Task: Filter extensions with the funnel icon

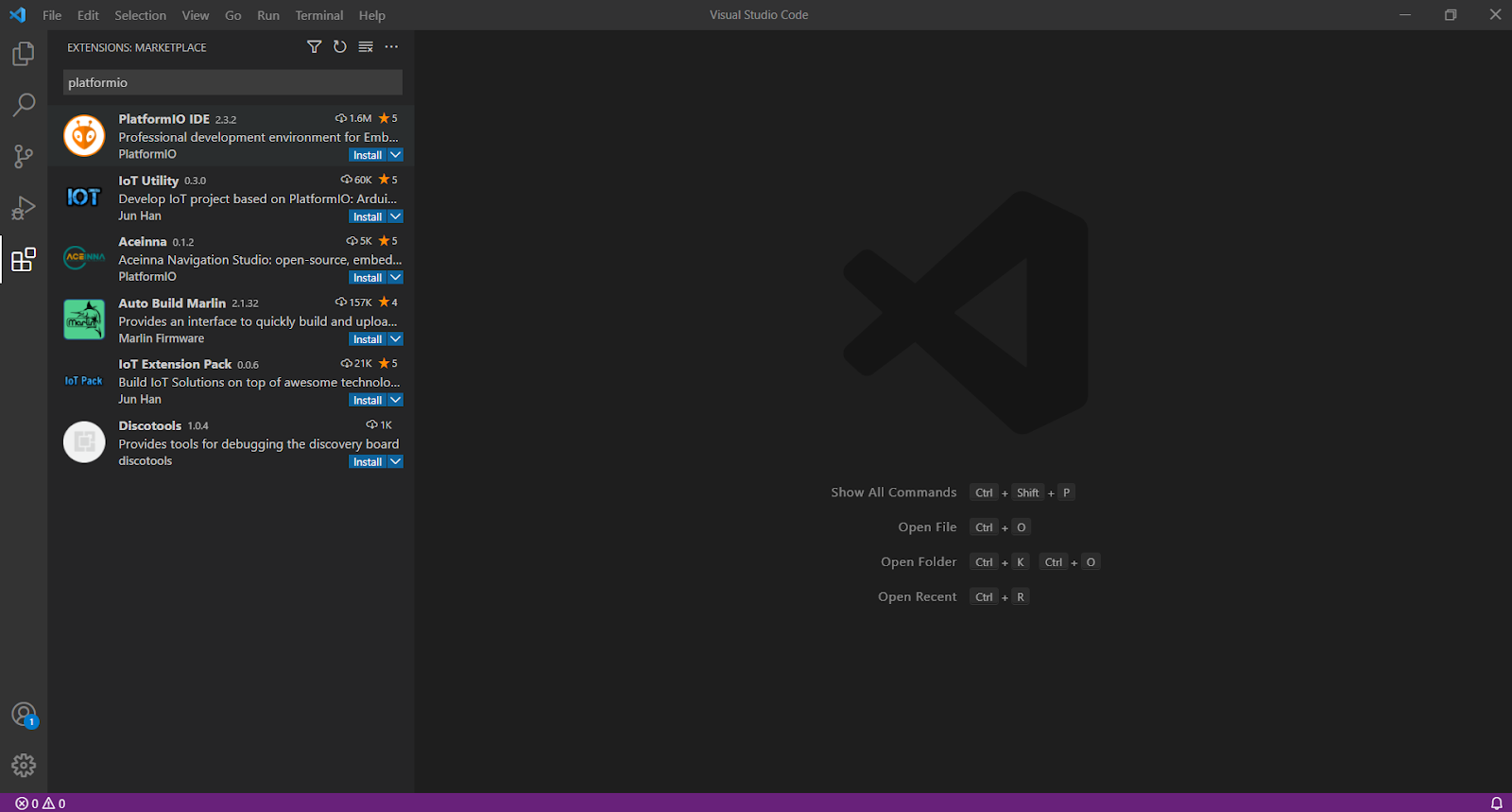Action: 315,46
